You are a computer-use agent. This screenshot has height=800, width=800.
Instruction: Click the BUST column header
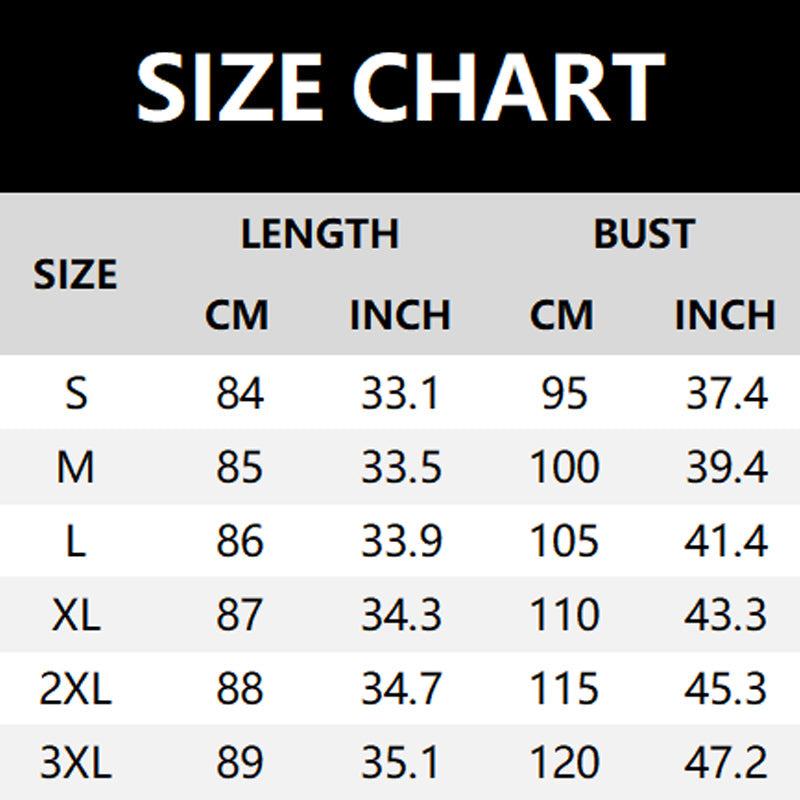[x=644, y=234]
